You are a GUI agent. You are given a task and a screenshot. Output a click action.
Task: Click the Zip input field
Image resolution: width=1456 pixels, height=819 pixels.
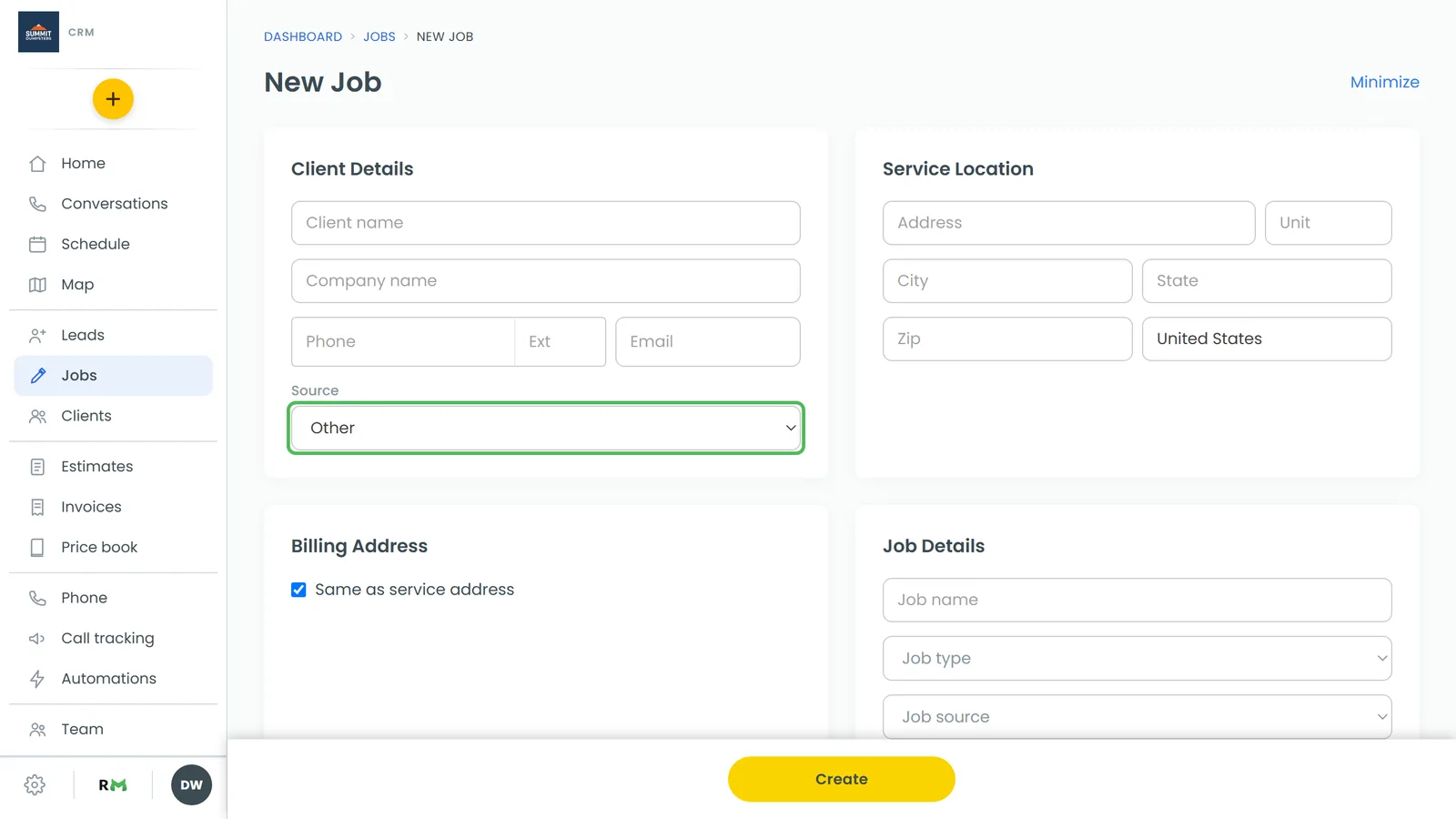[1007, 339]
